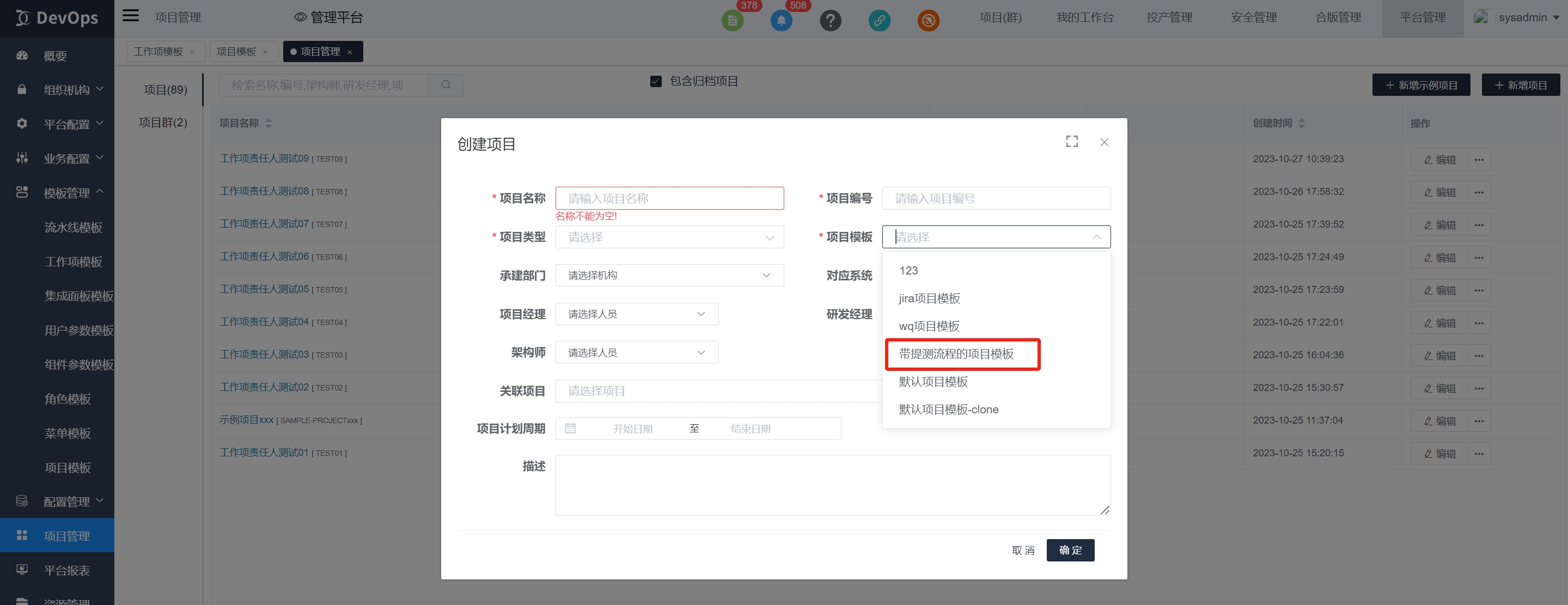The height and width of the screenshot is (605, 1568).
Task: Collapse the 模板管理 sidebar menu
Action: coord(67,193)
